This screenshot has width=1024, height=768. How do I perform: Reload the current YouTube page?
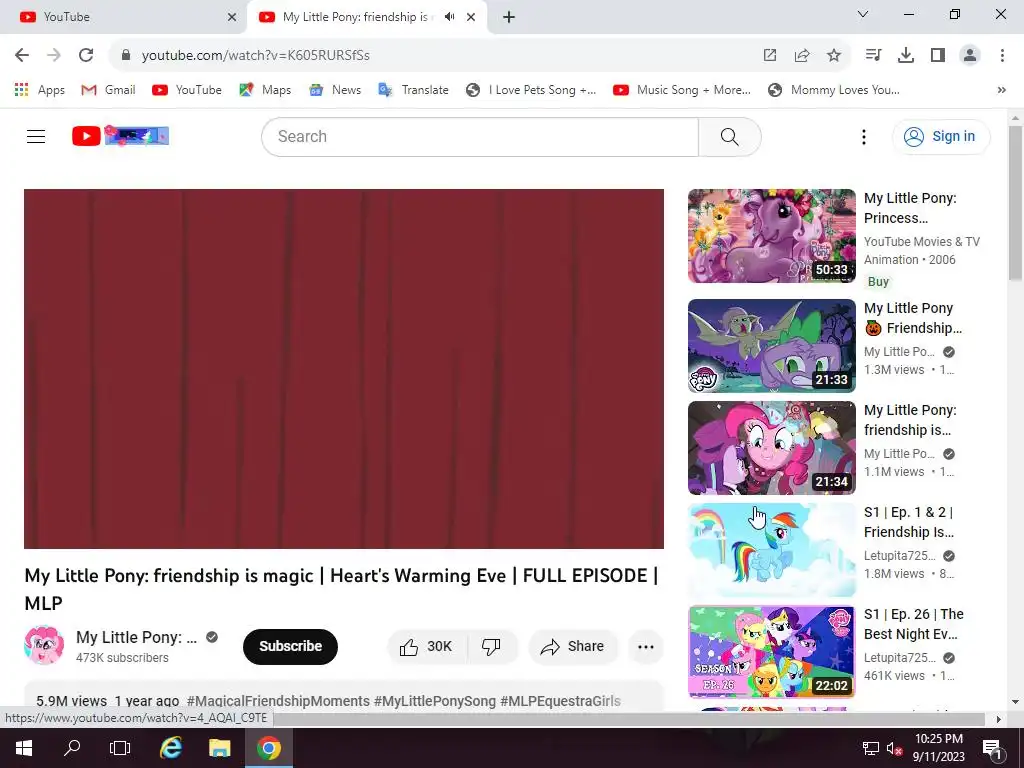86,56
